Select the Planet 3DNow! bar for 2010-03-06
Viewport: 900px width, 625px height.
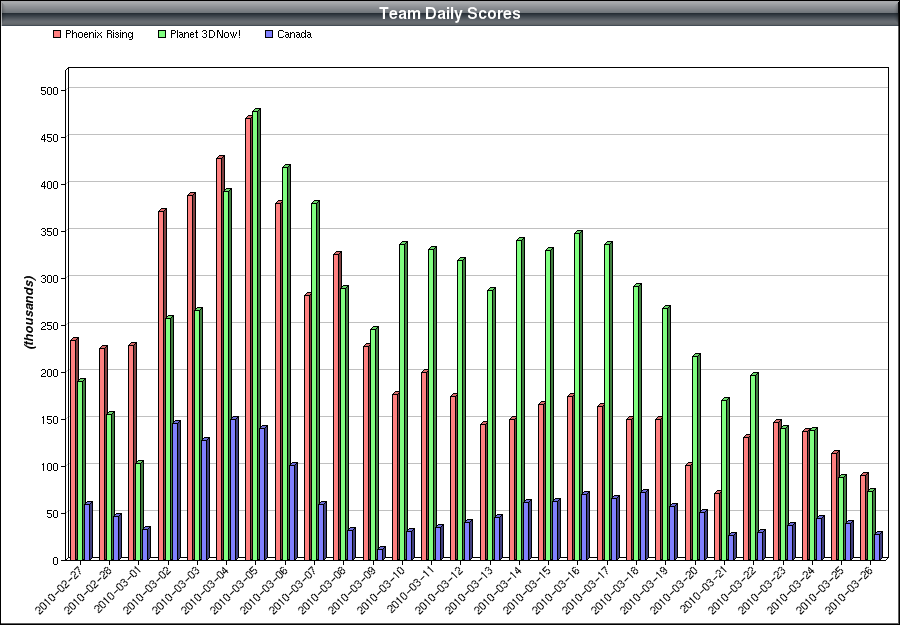pos(286,362)
